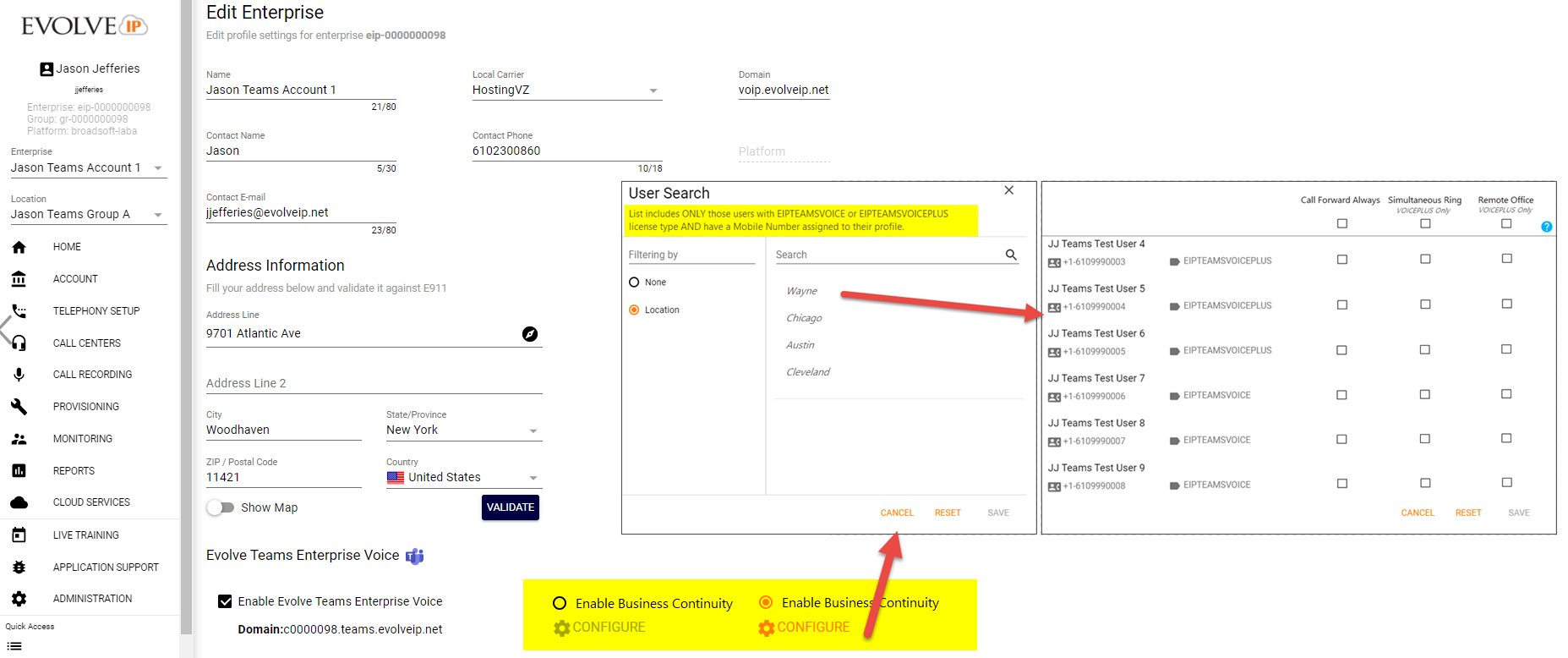Click RESET in the User Search dialog

click(947, 513)
